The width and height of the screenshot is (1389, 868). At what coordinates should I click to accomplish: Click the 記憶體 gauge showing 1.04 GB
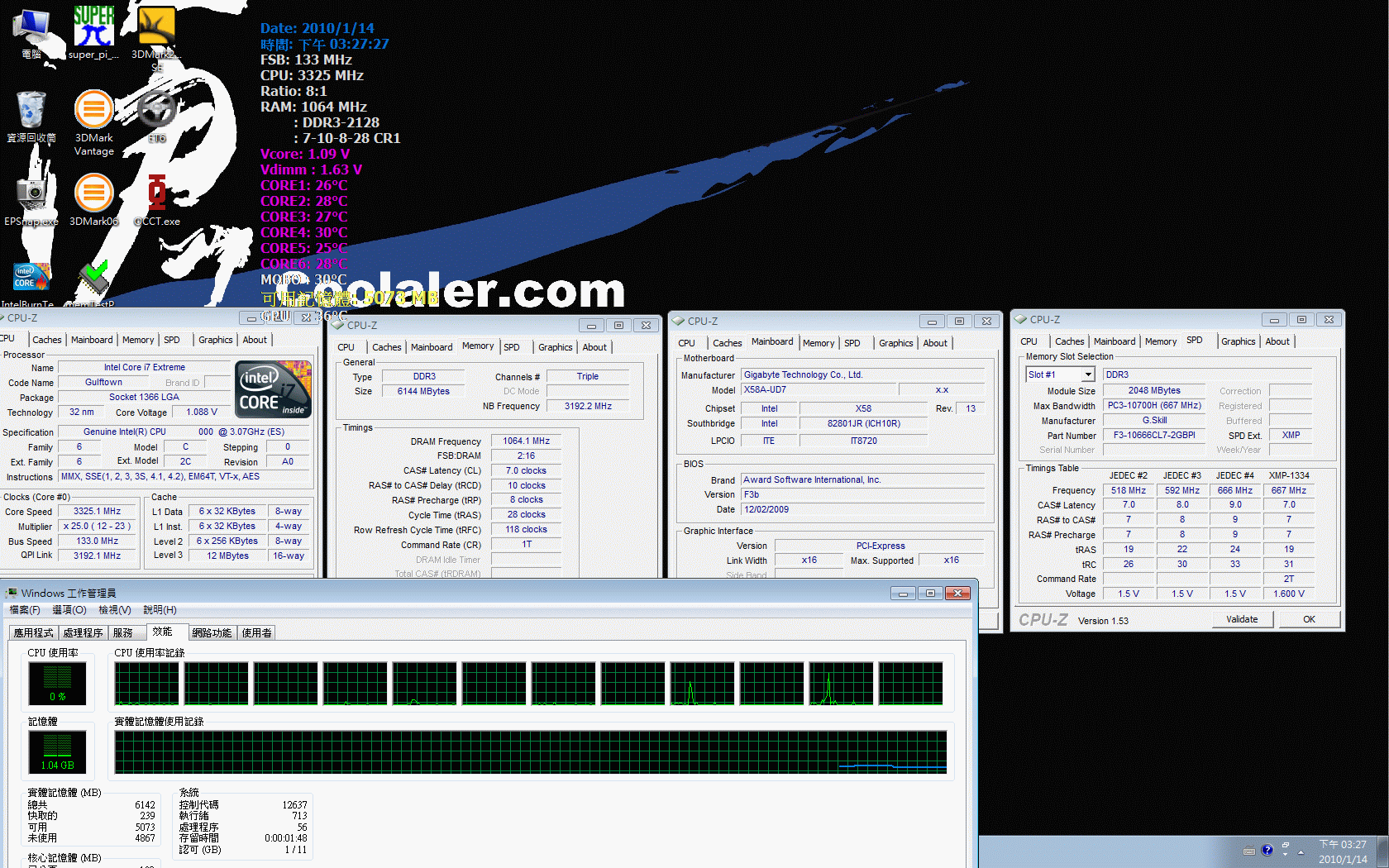coord(57,752)
